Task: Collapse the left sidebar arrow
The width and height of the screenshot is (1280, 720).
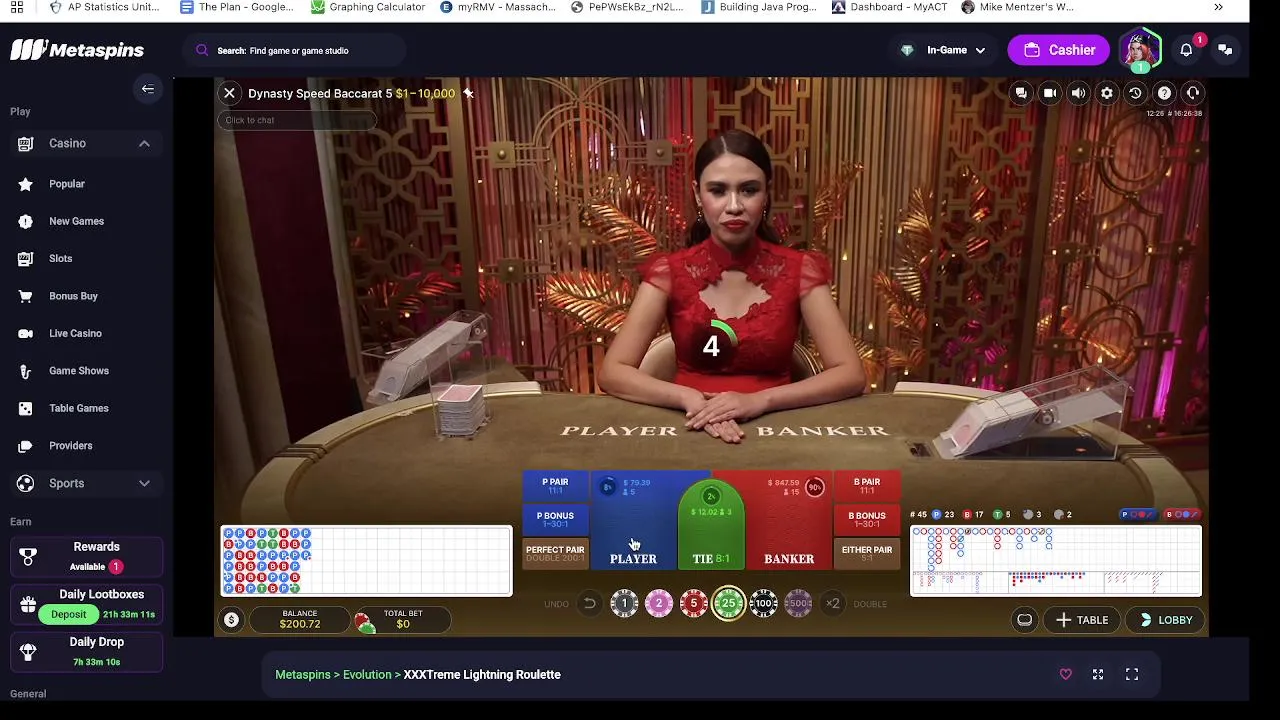Action: point(147,89)
